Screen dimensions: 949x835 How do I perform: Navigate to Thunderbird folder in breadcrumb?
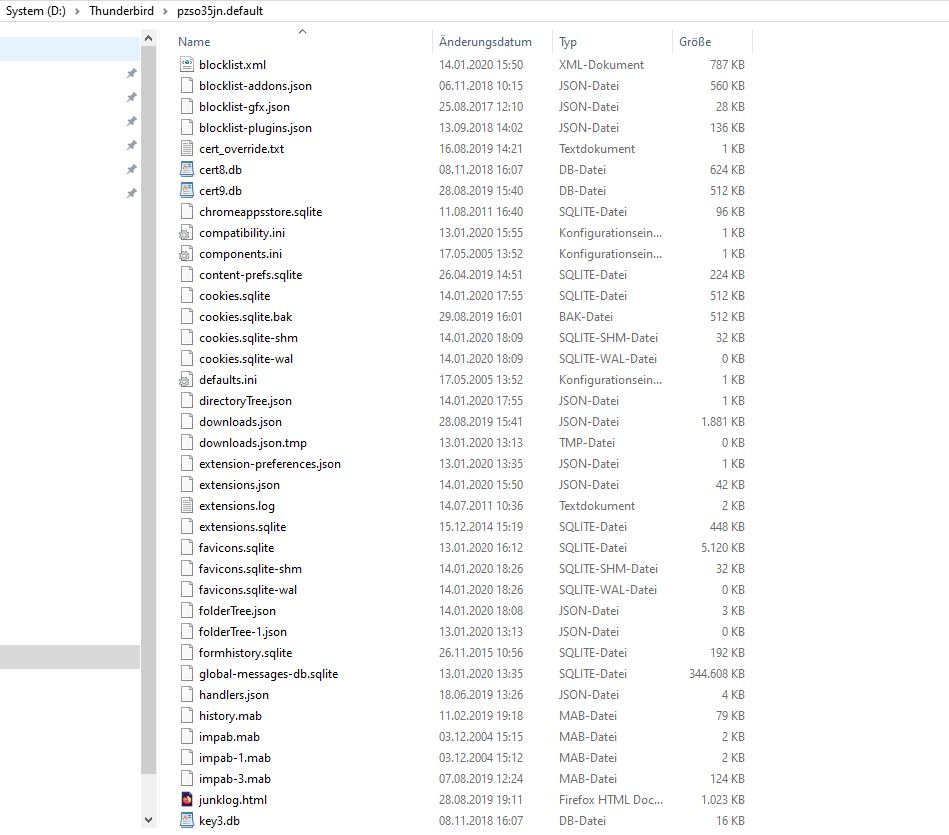point(121,11)
